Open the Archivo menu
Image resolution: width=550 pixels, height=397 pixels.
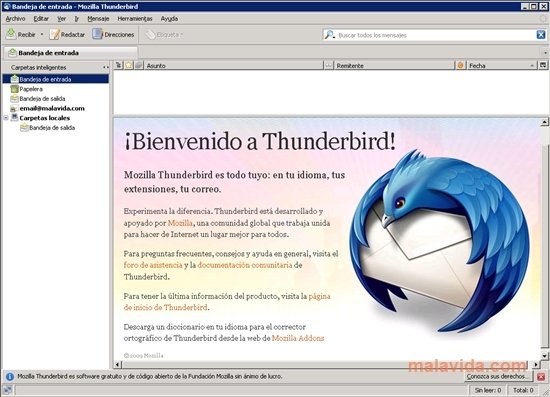[x=15, y=19]
